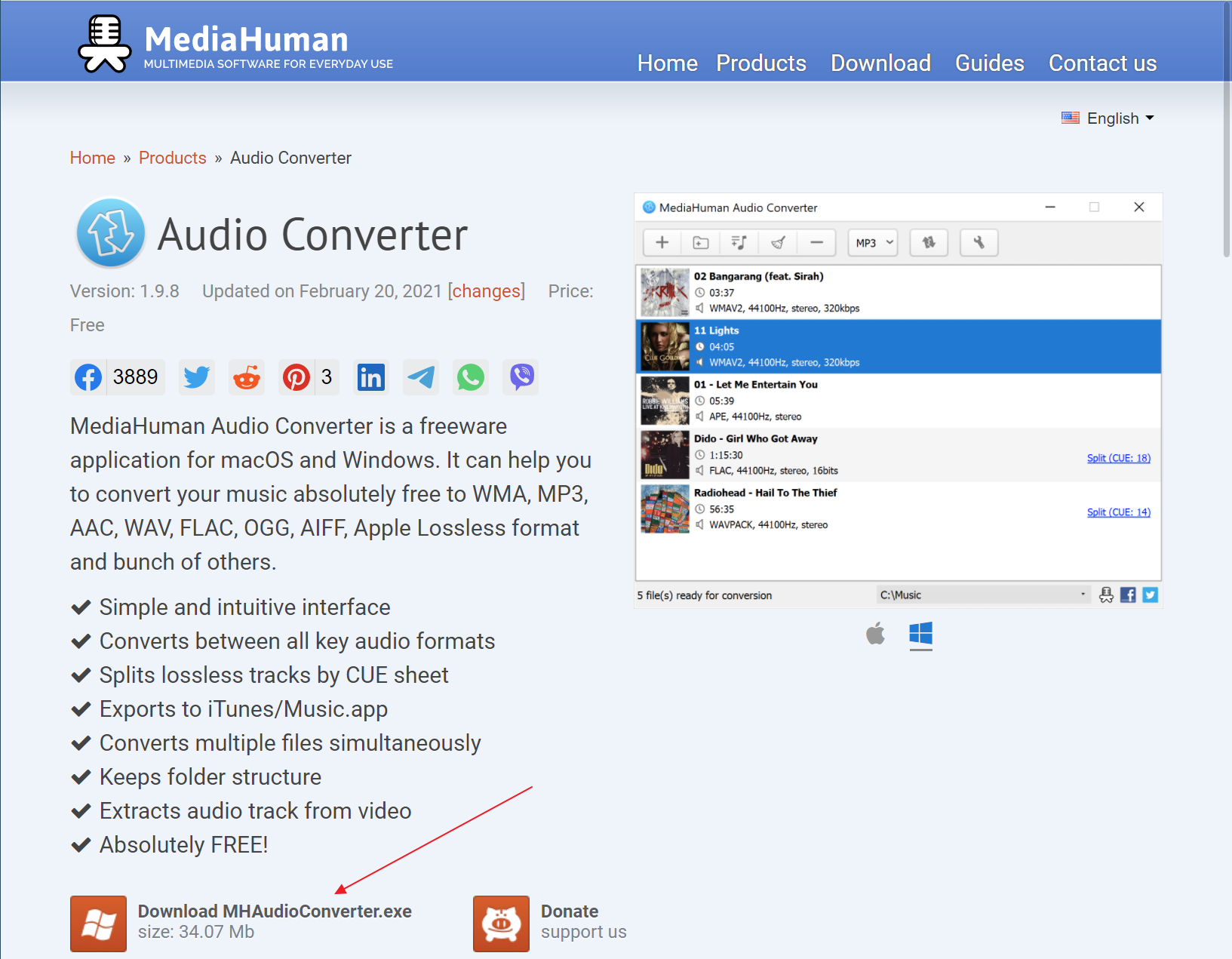The image size is (1232, 959).
Task: Select the 11 Lights track row
Action: pos(898,346)
